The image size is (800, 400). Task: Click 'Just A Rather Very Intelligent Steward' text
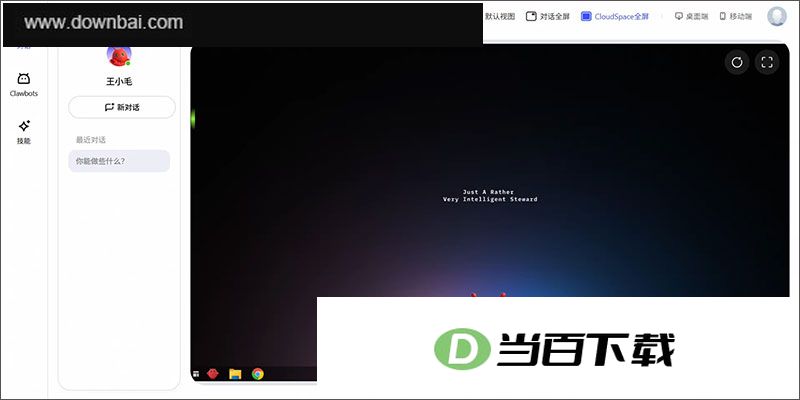[x=490, y=195]
